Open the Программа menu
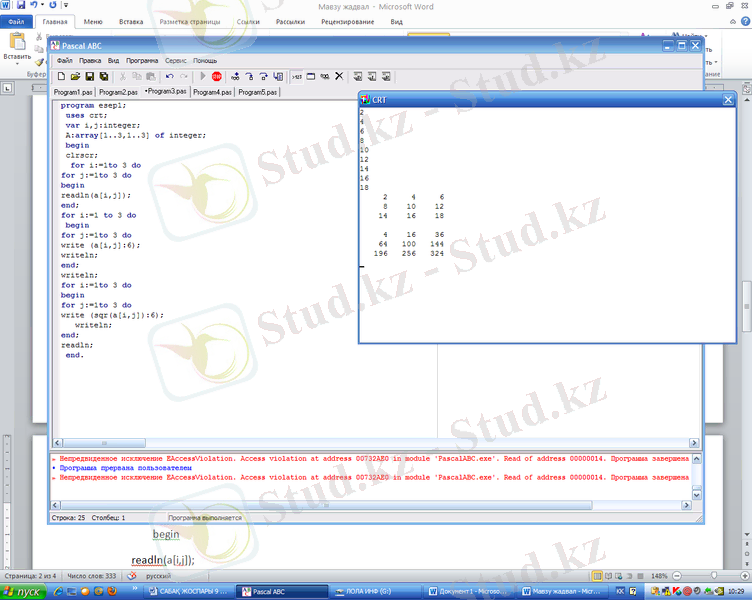The height and width of the screenshot is (600, 752). click(142, 61)
